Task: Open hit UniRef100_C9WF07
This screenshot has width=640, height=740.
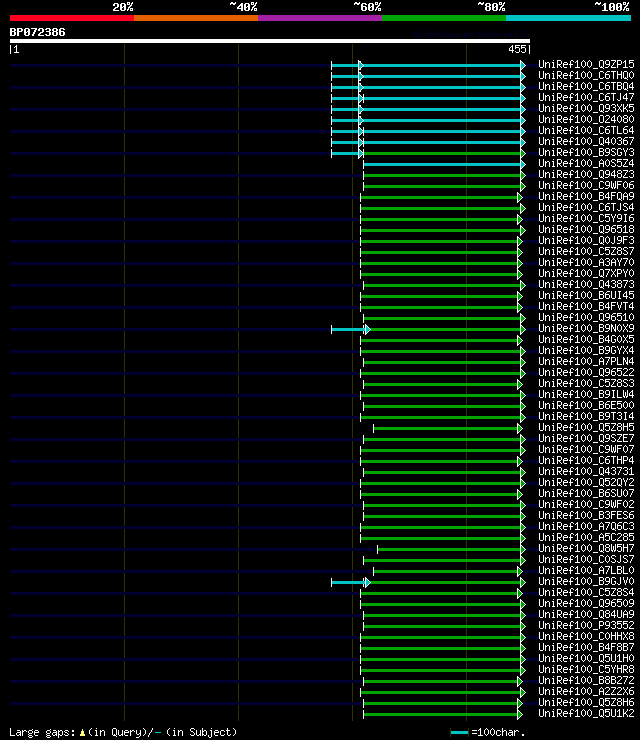Action: coord(586,449)
